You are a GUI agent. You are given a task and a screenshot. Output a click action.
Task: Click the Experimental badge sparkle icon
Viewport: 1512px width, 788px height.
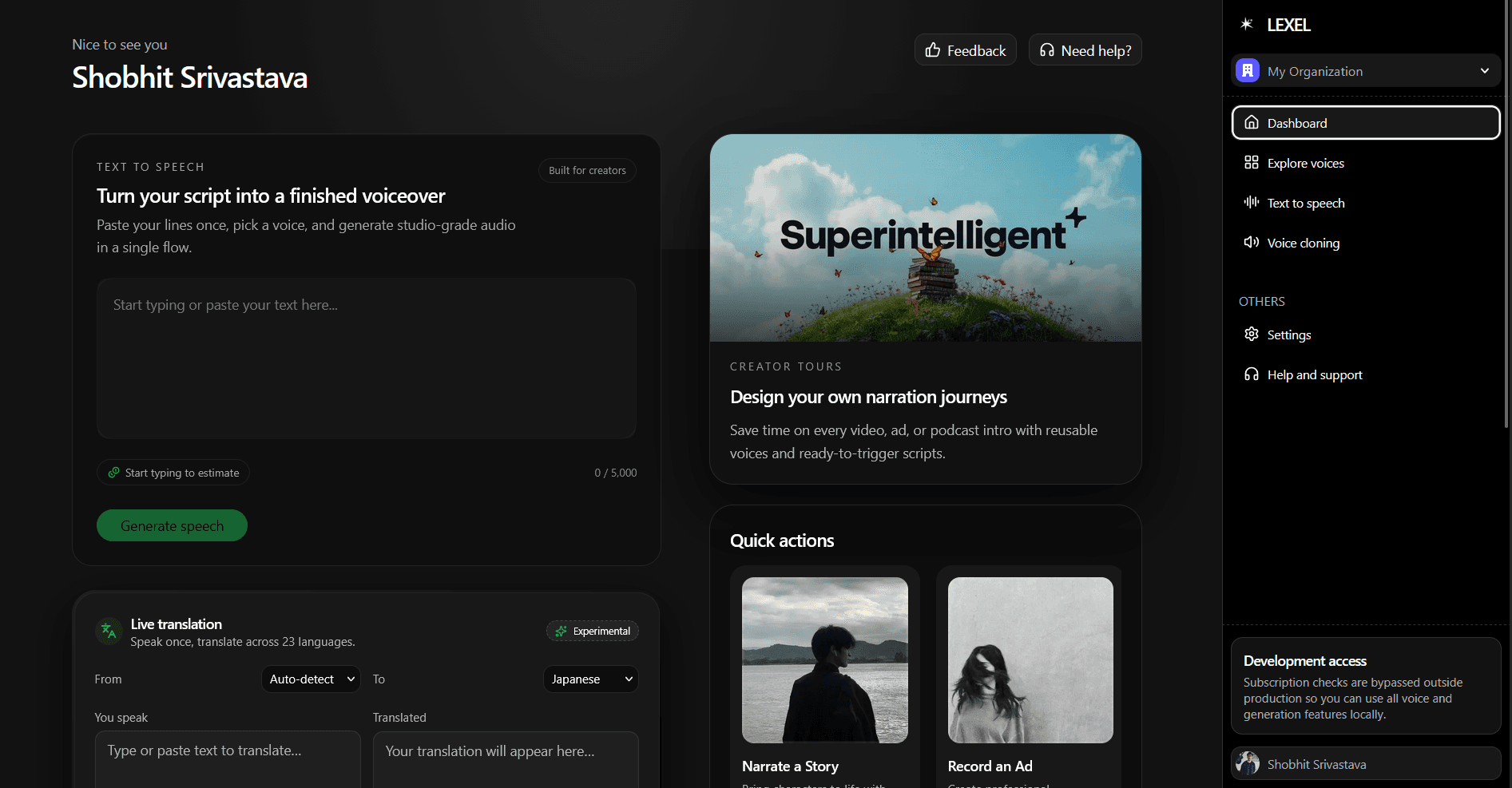pos(562,631)
